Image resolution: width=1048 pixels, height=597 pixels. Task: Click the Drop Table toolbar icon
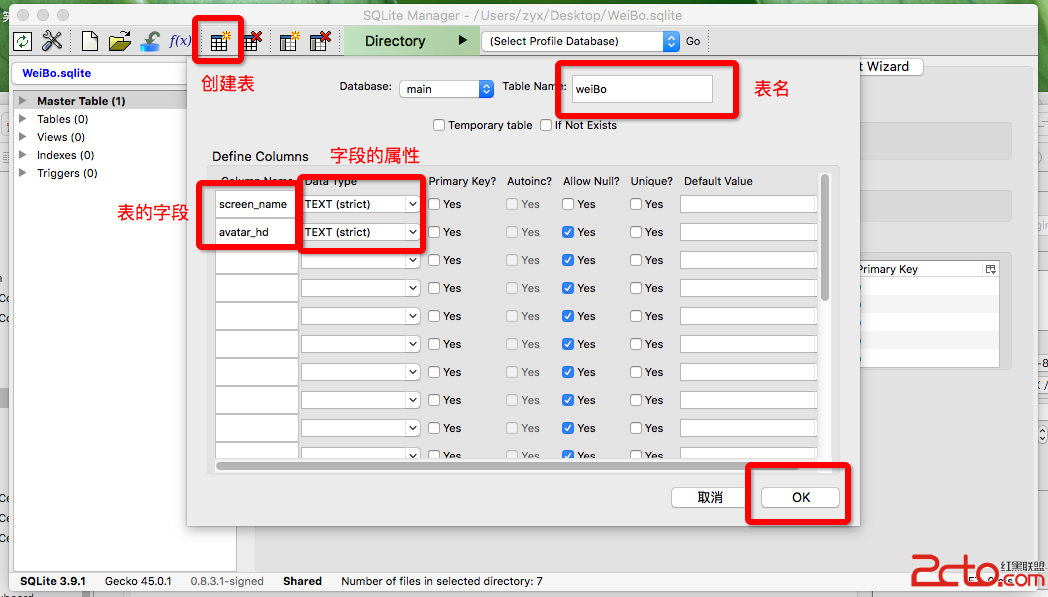coord(251,41)
